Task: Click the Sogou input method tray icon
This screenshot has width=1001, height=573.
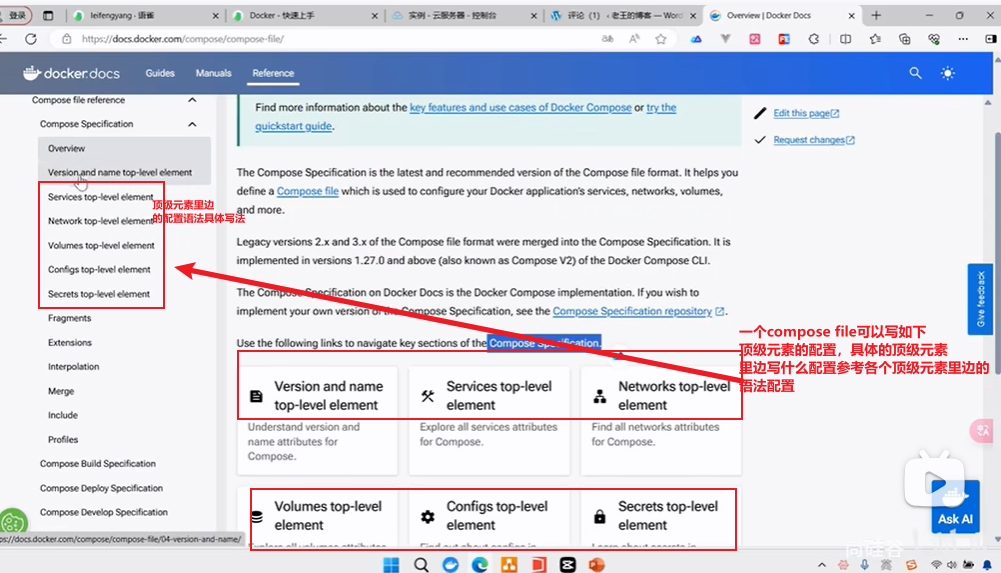Action: click(x=911, y=565)
